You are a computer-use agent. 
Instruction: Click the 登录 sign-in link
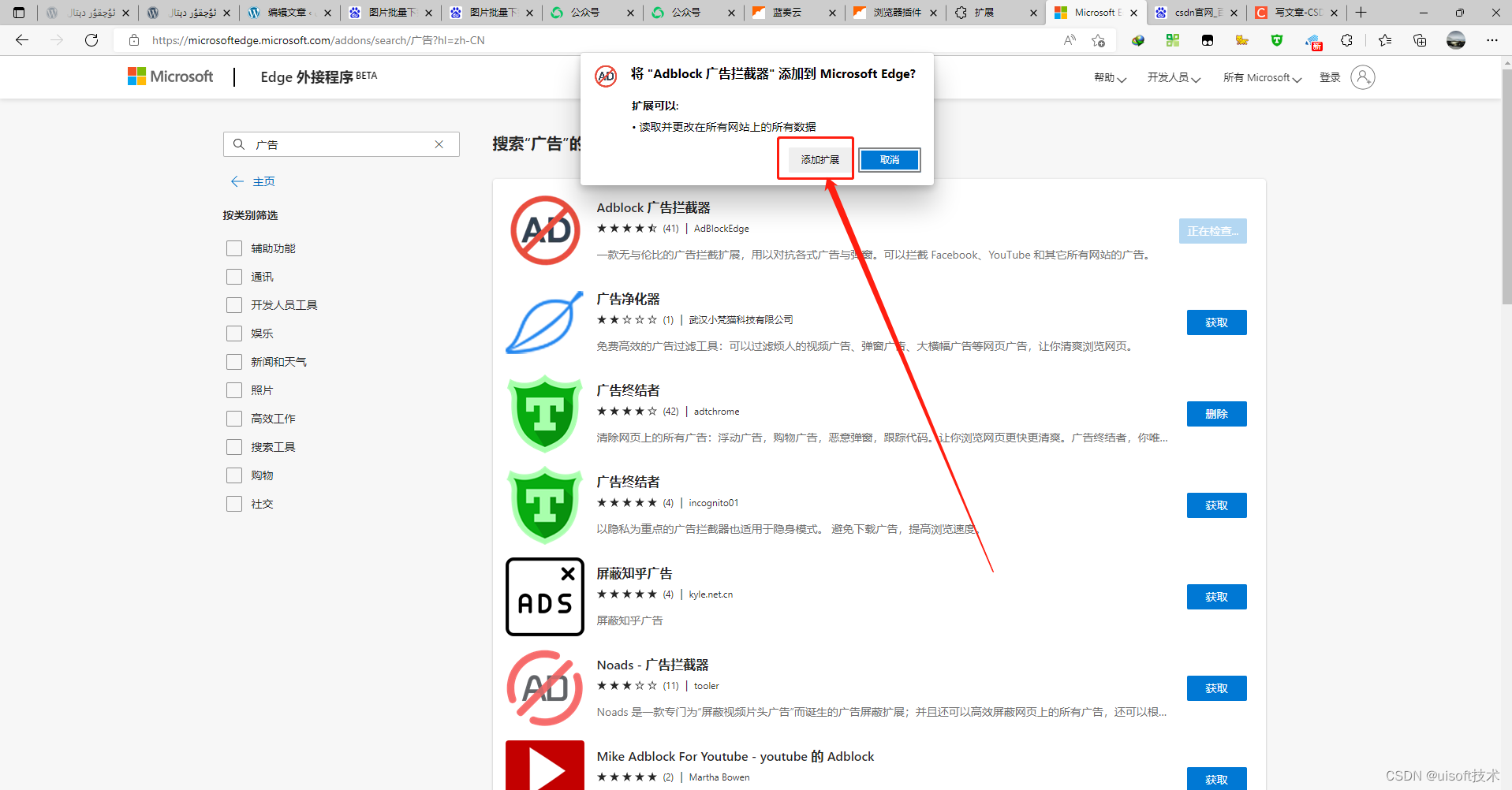(x=1330, y=77)
